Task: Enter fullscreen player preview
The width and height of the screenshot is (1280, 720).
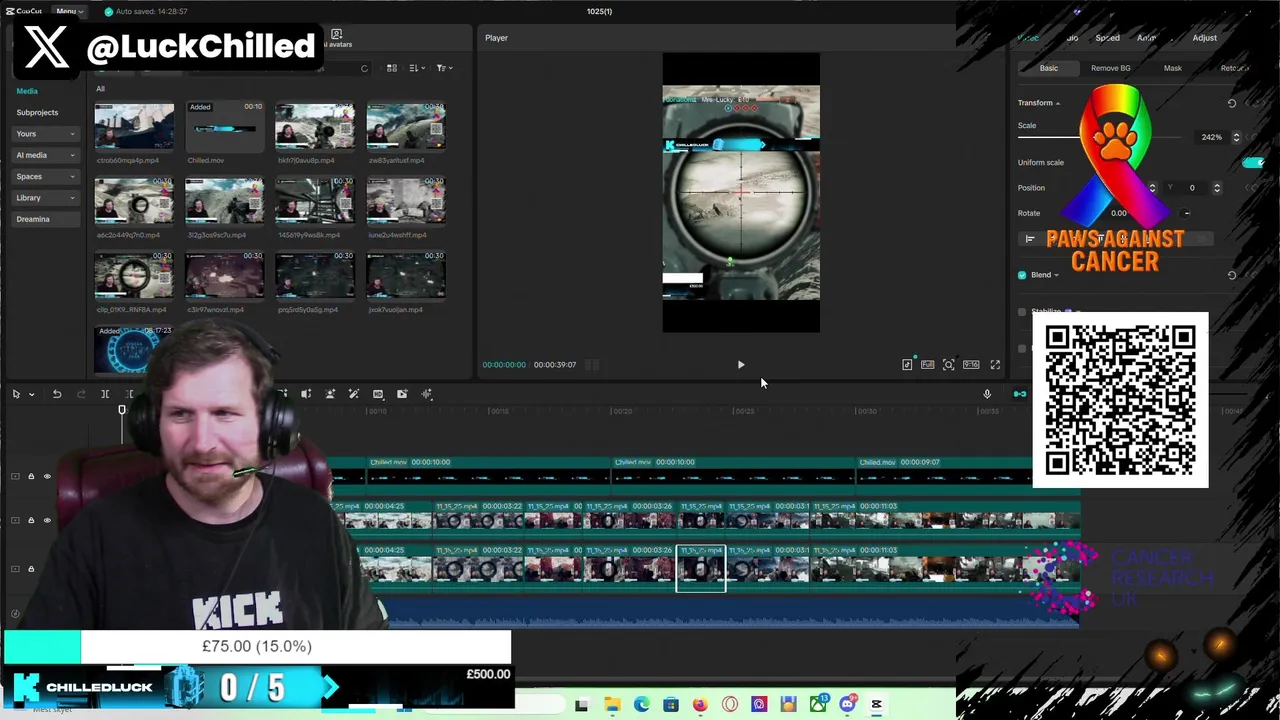Action: point(995,365)
